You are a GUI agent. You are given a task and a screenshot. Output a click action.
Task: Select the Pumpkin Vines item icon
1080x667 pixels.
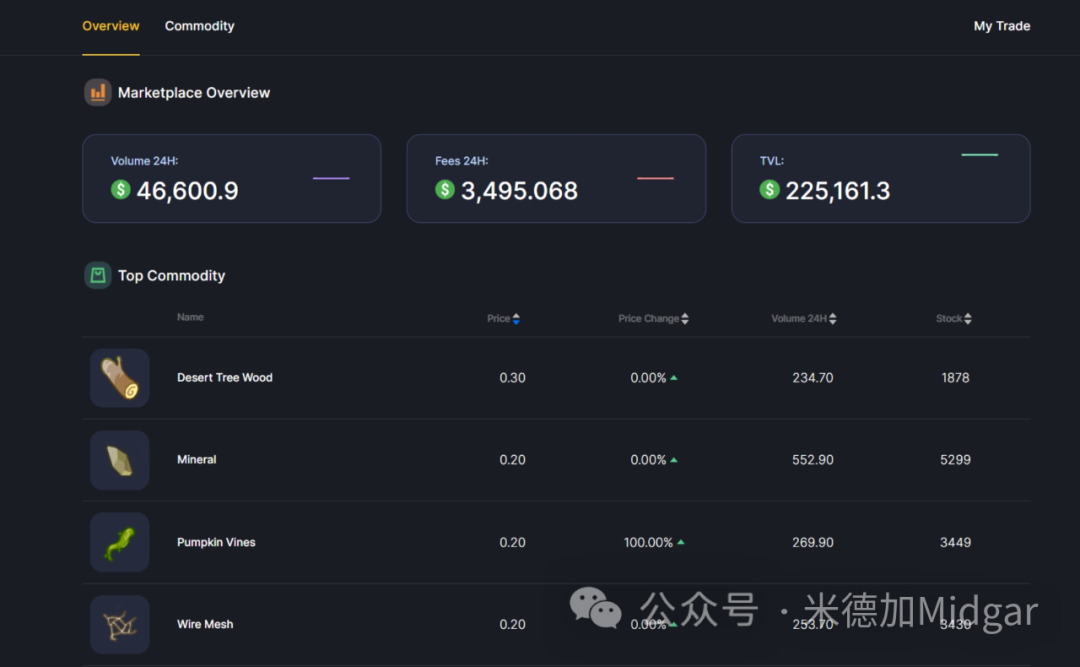[119, 542]
